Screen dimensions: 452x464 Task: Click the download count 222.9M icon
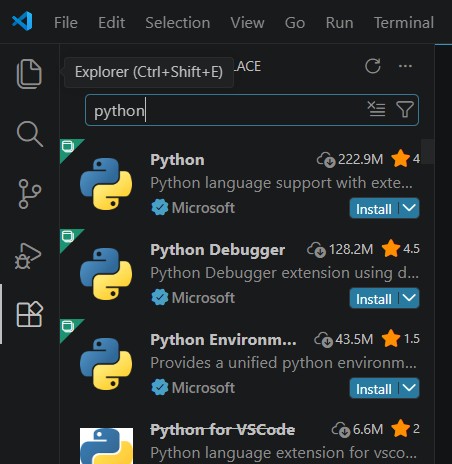point(326,159)
